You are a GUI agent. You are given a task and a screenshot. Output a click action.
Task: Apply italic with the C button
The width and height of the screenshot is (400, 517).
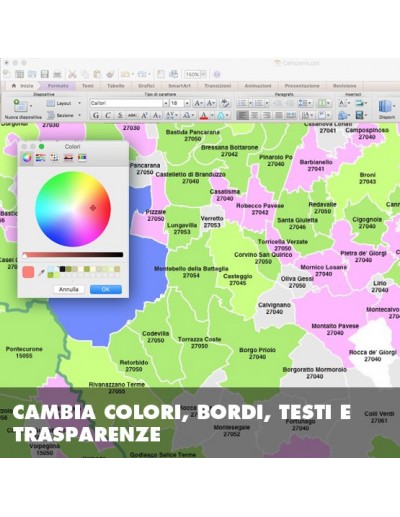click(x=108, y=115)
